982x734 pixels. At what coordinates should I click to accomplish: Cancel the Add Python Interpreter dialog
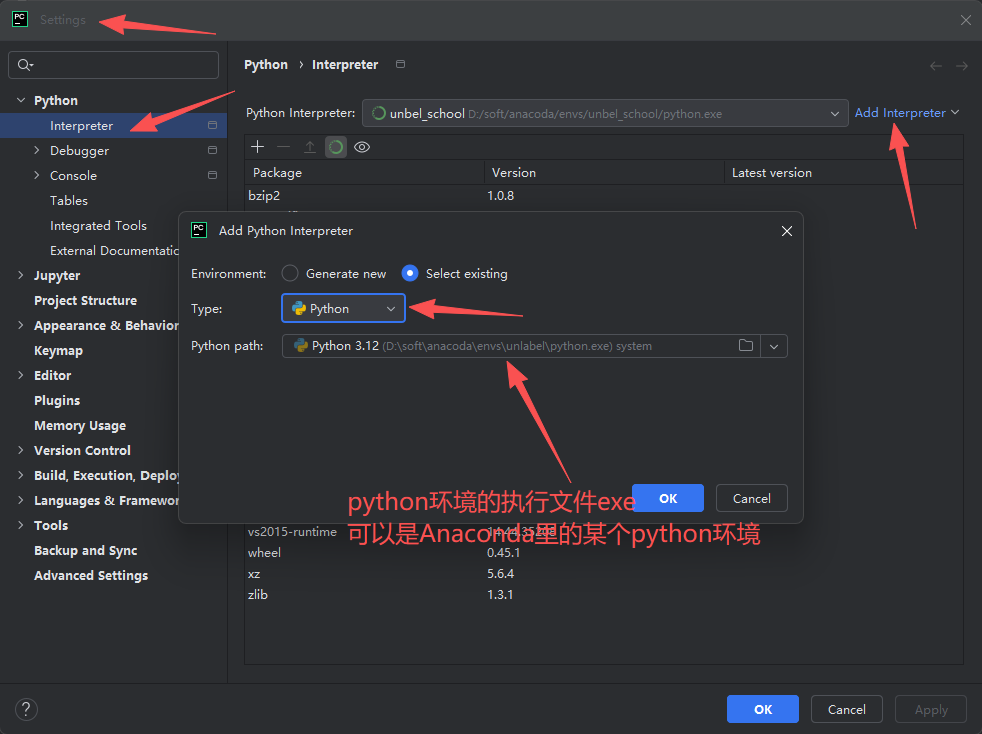click(x=752, y=499)
